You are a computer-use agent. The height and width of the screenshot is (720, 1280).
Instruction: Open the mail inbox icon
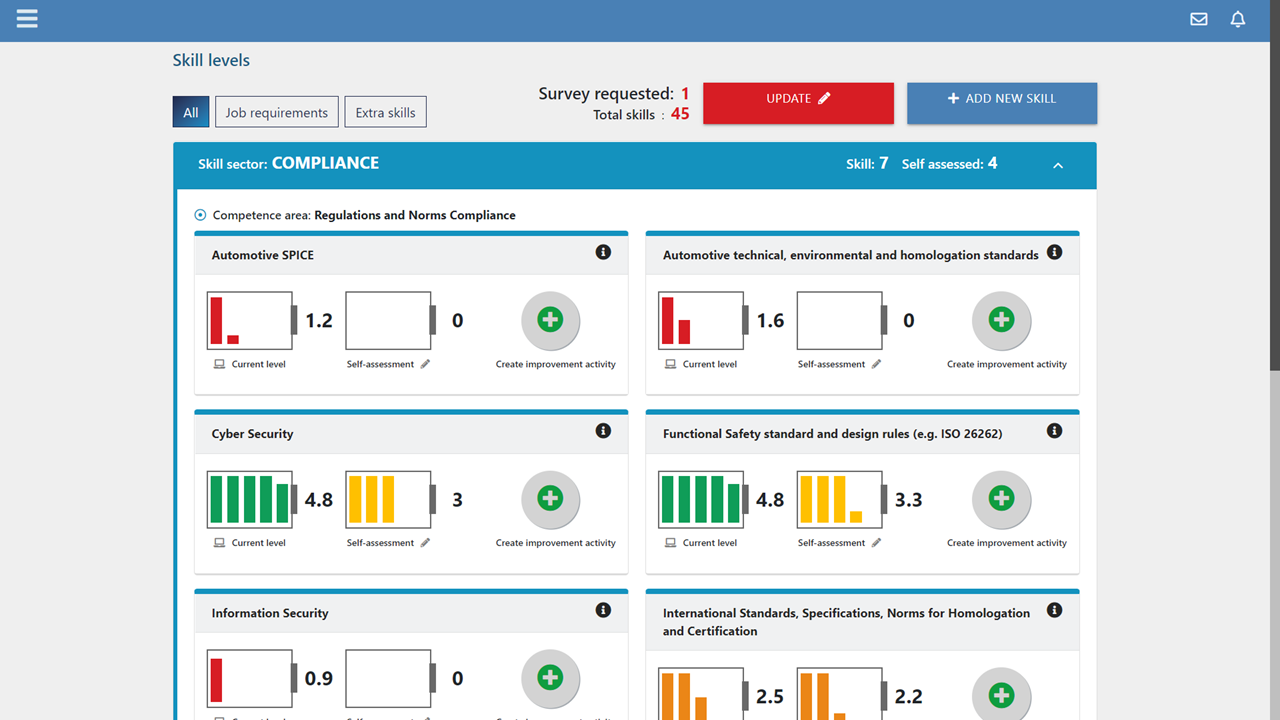(x=1198, y=19)
